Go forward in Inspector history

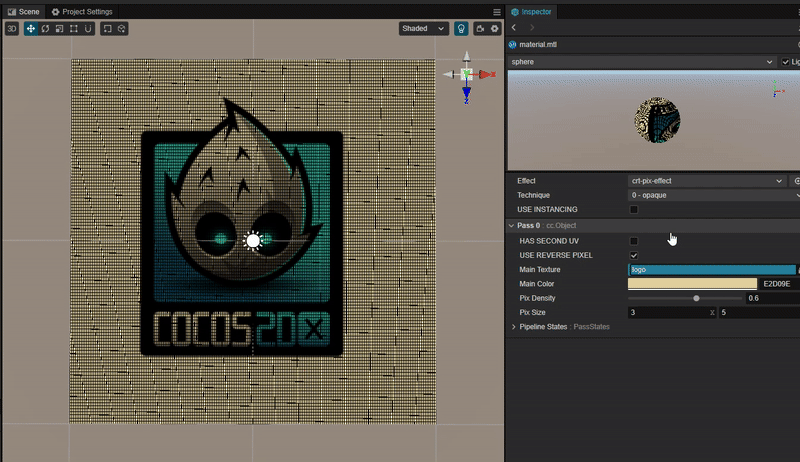[x=532, y=28]
